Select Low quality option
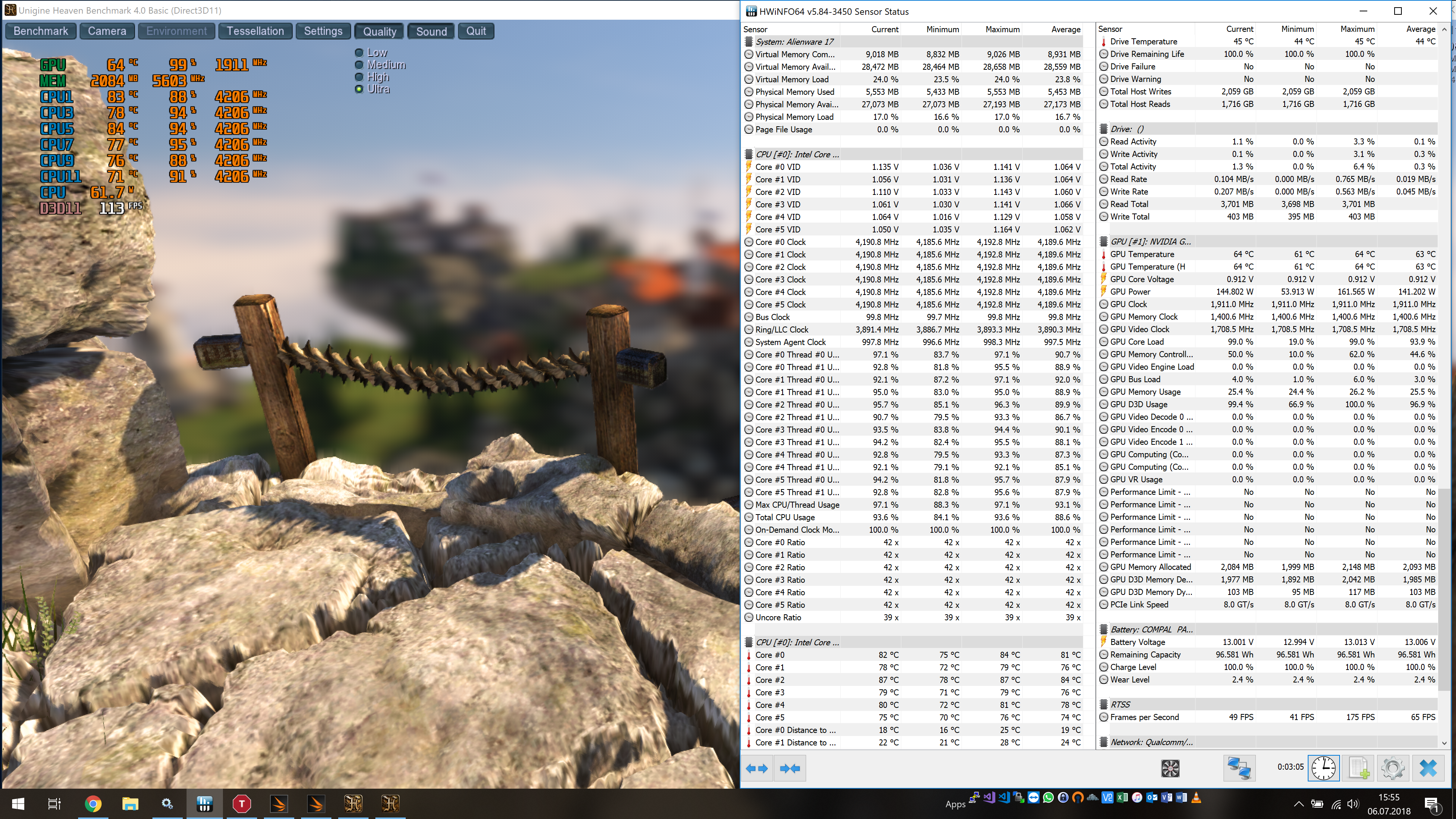 click(x=371, y=53)
